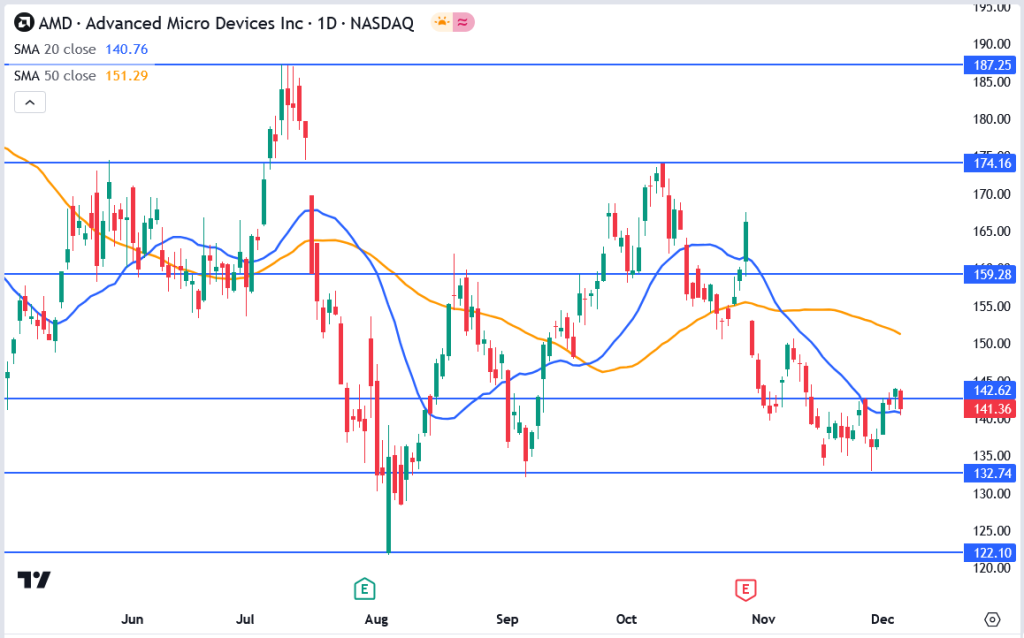
Task: Click the 142.62 blue price label
Action: pos(988,391)
